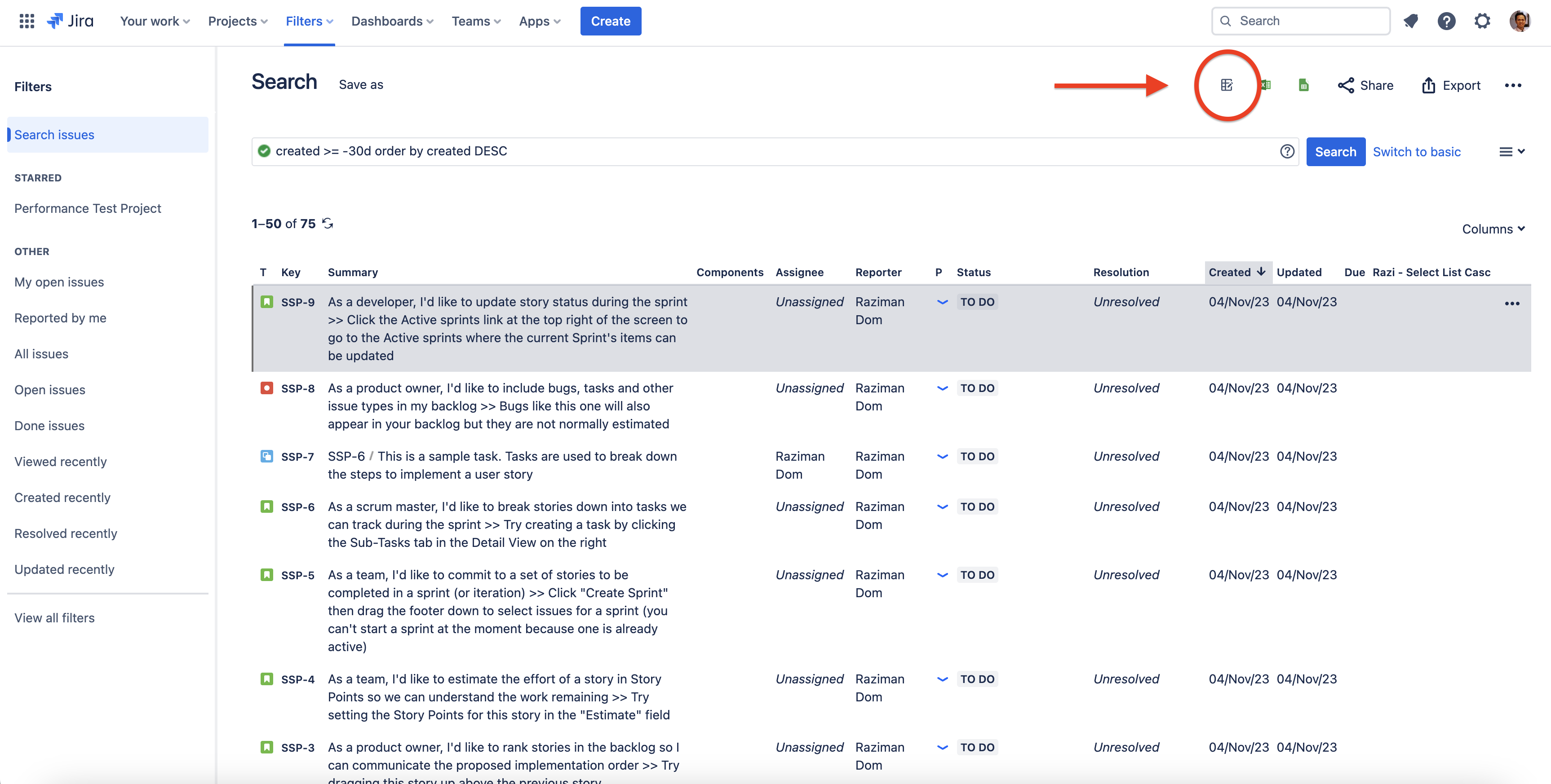Expand the Projects menu
Viewport: 1551px width, 784px height.
click(x=238, y=21)
